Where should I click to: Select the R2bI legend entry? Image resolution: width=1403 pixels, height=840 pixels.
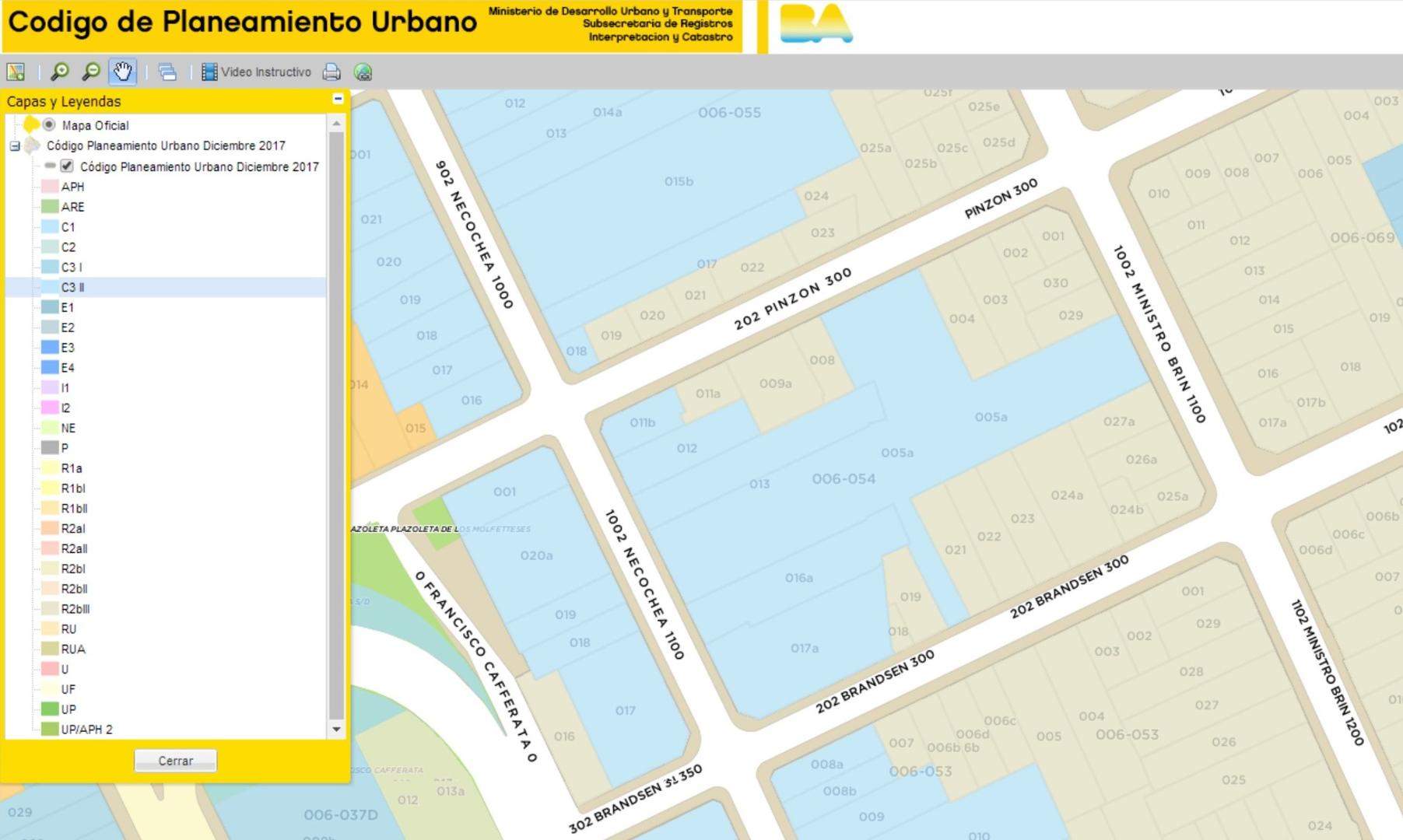(73, 569)
